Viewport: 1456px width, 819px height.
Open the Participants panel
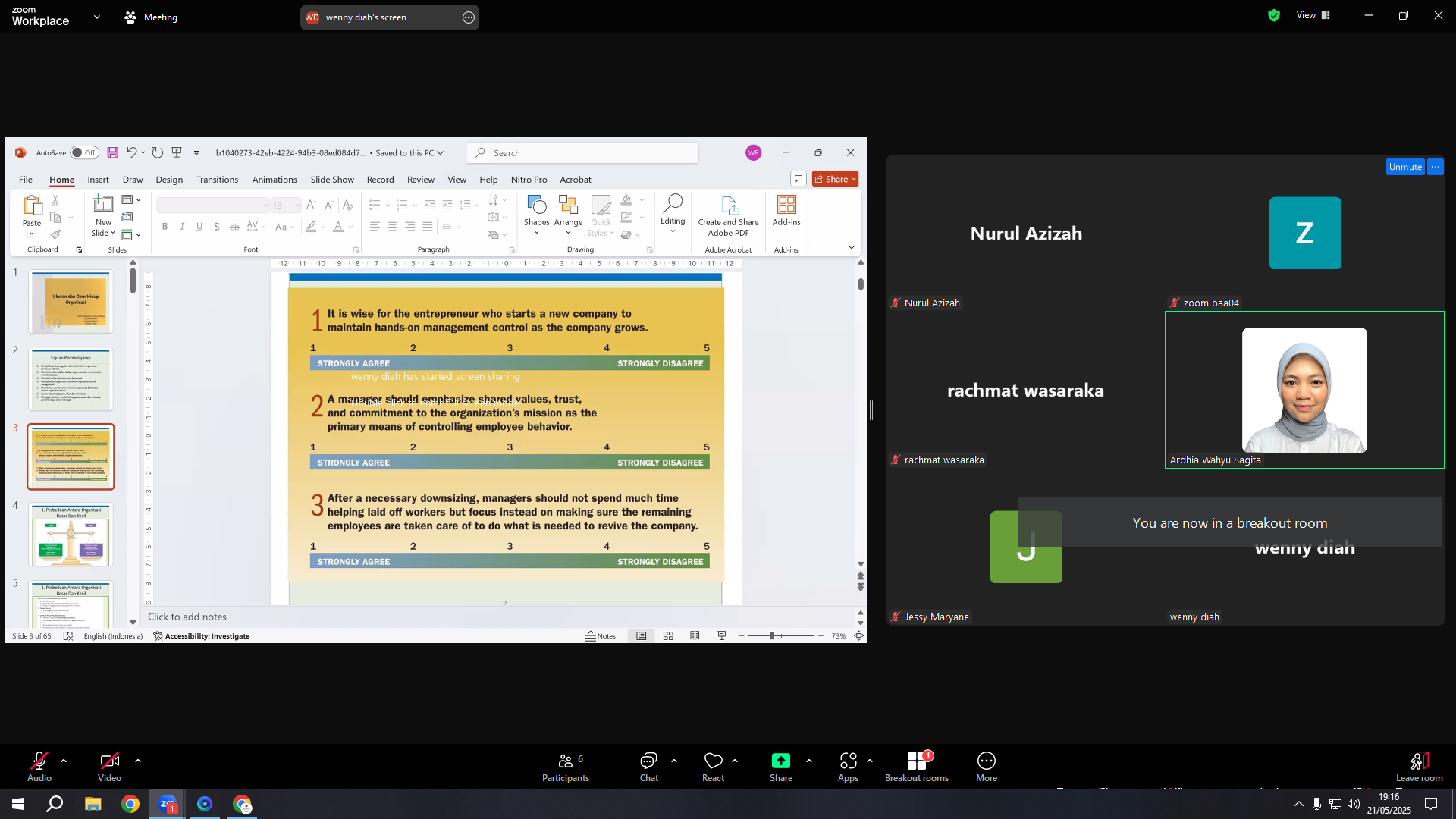pos(566,767)
